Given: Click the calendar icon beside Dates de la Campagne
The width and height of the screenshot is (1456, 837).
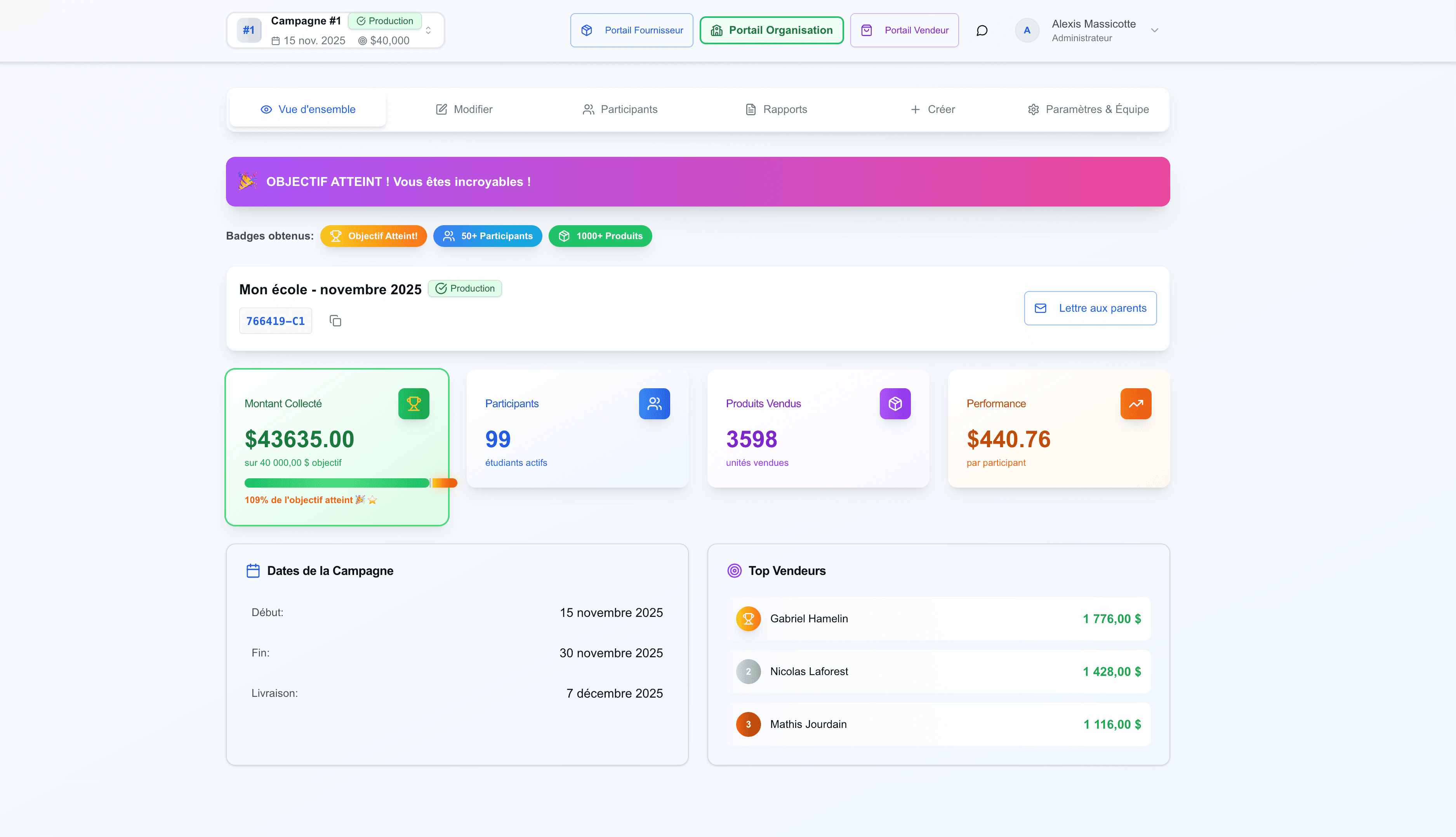Looking at the screenshot, I should (x=253, y=571).
